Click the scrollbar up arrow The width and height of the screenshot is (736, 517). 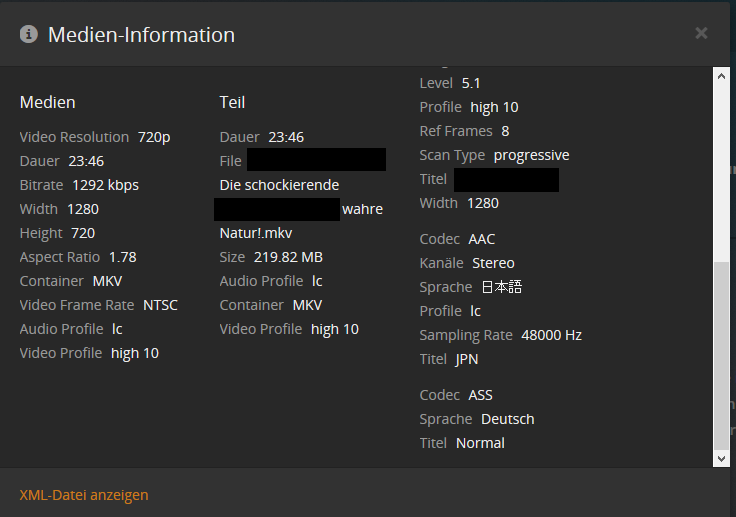coord(721,76)
